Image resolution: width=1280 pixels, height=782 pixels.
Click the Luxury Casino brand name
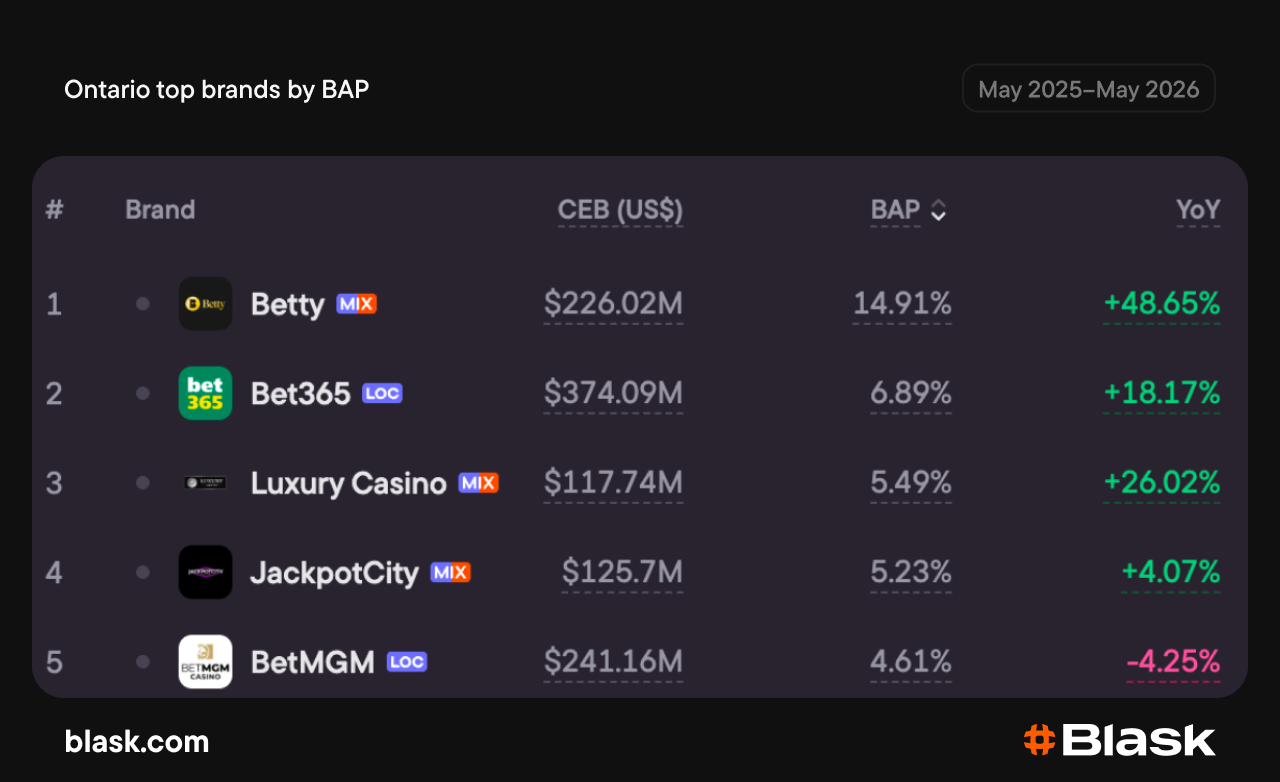pos(348,484)
